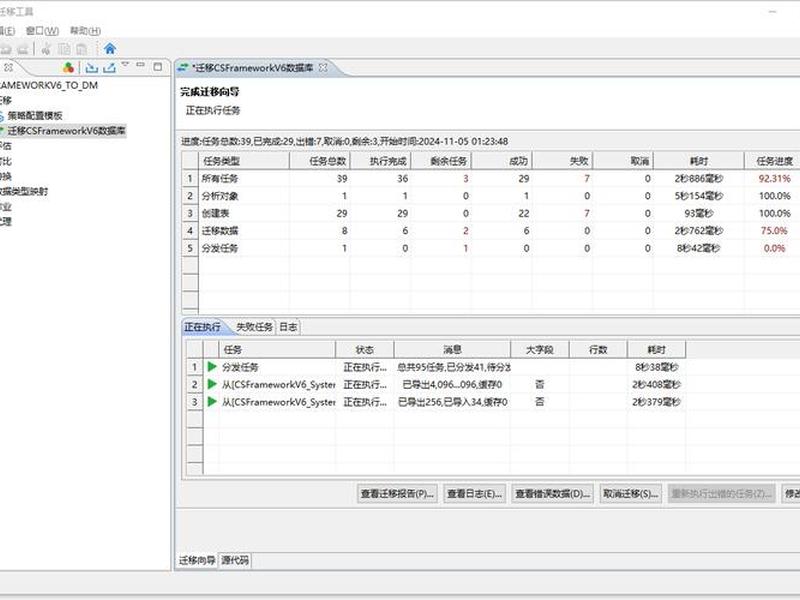Select the 分析对象 row in the summary table

coord(491,196)
